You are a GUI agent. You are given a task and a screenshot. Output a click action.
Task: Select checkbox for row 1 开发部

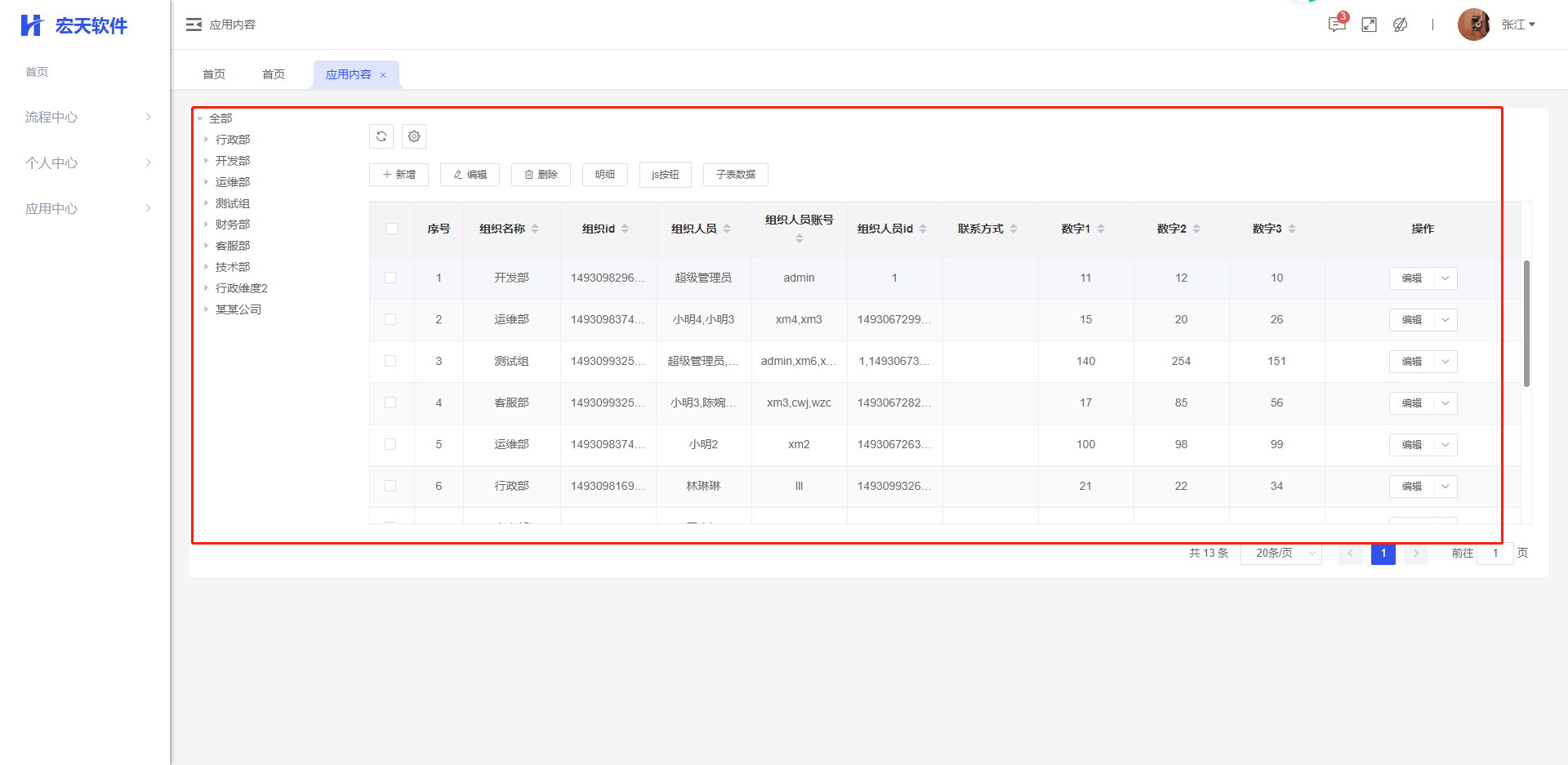coord(390,278)
